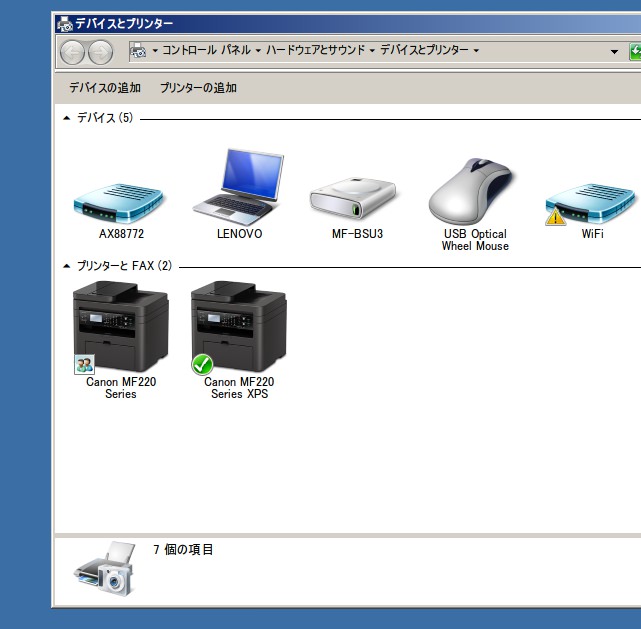Click the address bar printer location icon
This screenshot has width=641, height=629.
[x=138, y=51]
